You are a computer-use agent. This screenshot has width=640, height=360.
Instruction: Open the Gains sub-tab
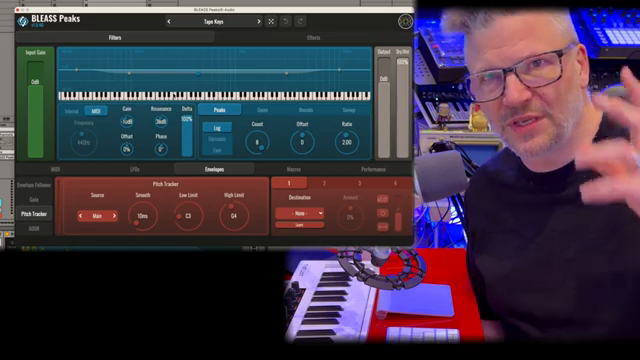(262, 110)
